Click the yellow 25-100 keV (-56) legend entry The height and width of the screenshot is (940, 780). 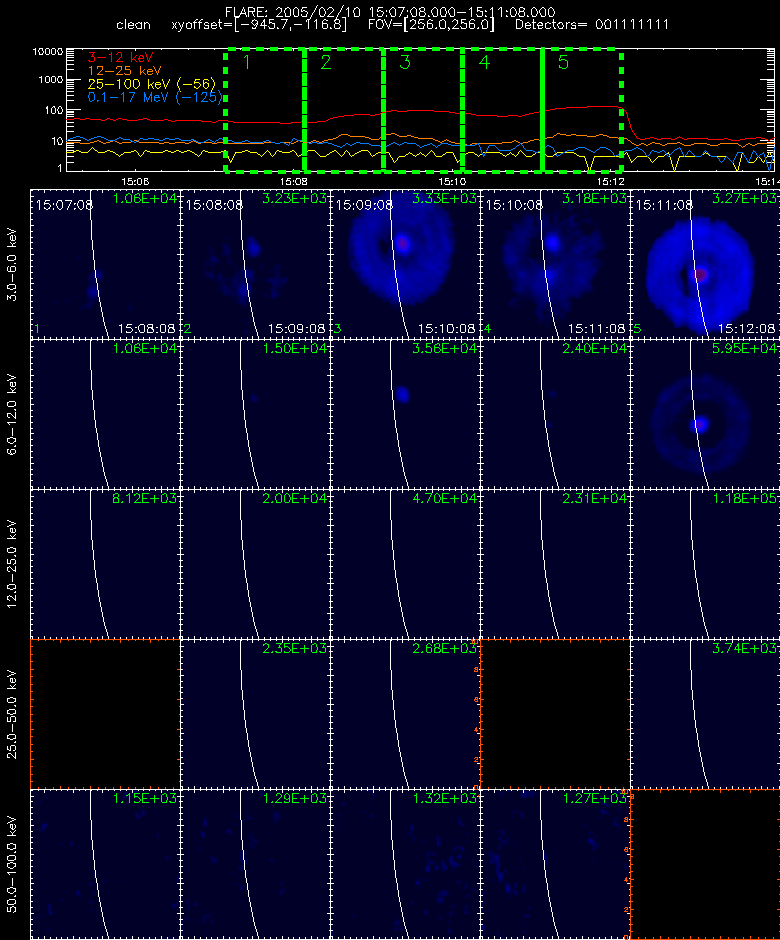152,84
